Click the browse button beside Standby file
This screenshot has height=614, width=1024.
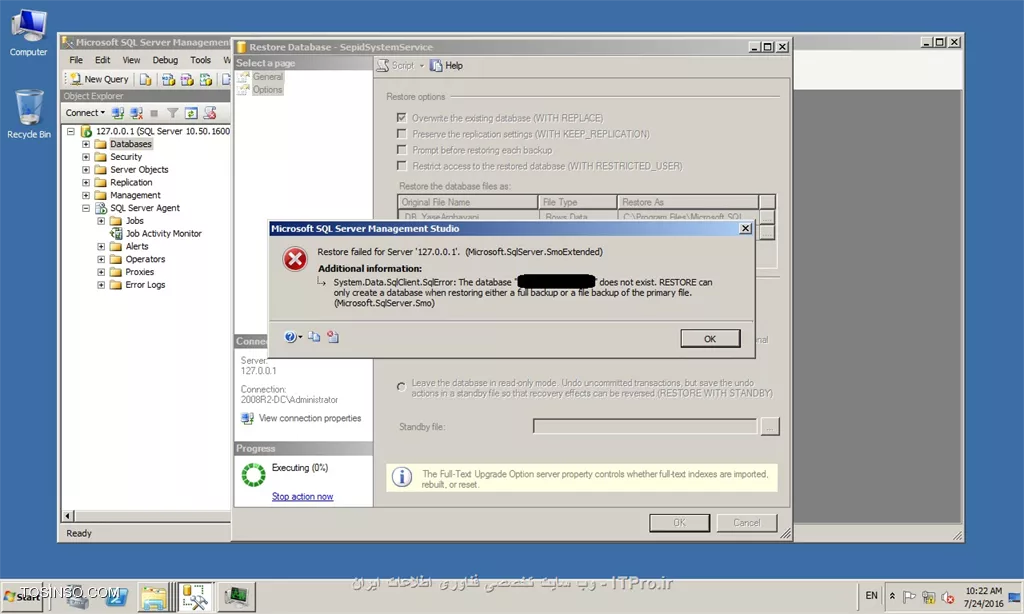click(x=770, y=427)
